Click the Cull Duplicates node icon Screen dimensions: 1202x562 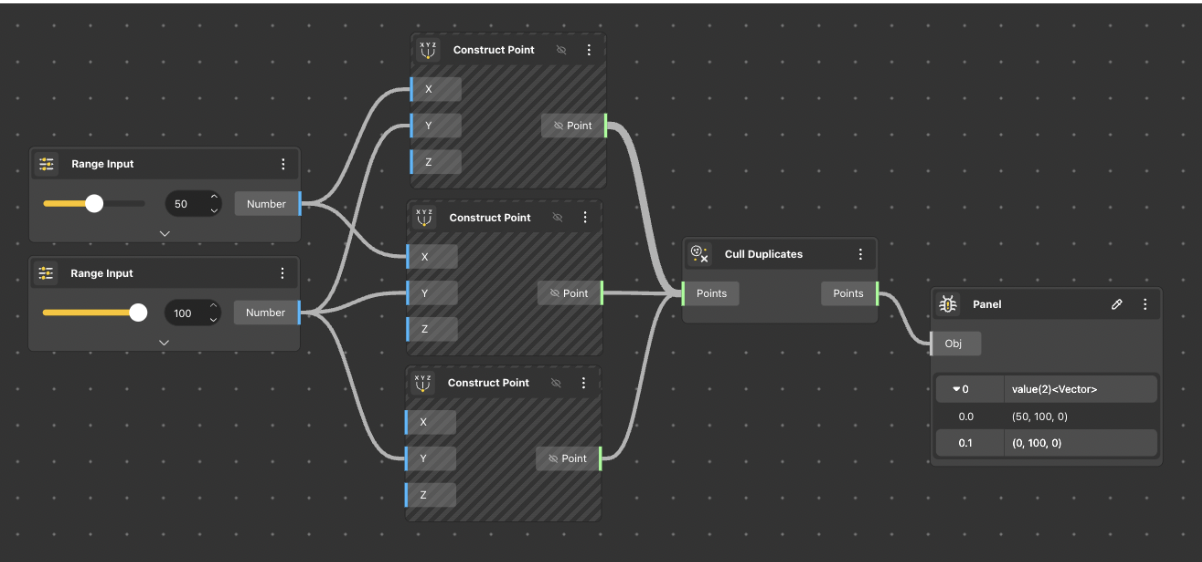pyautogui.click(x=700, y=255)
